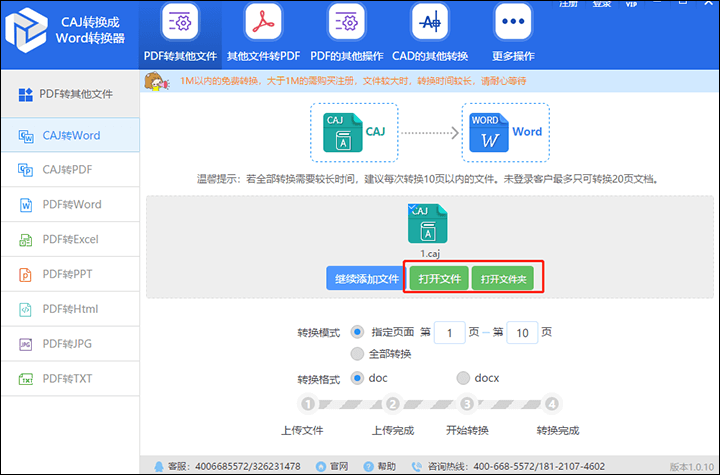Switch to CAJ转PDF in sidebar
The height and width of the screenshot is (475, 720).
[70, 170]
